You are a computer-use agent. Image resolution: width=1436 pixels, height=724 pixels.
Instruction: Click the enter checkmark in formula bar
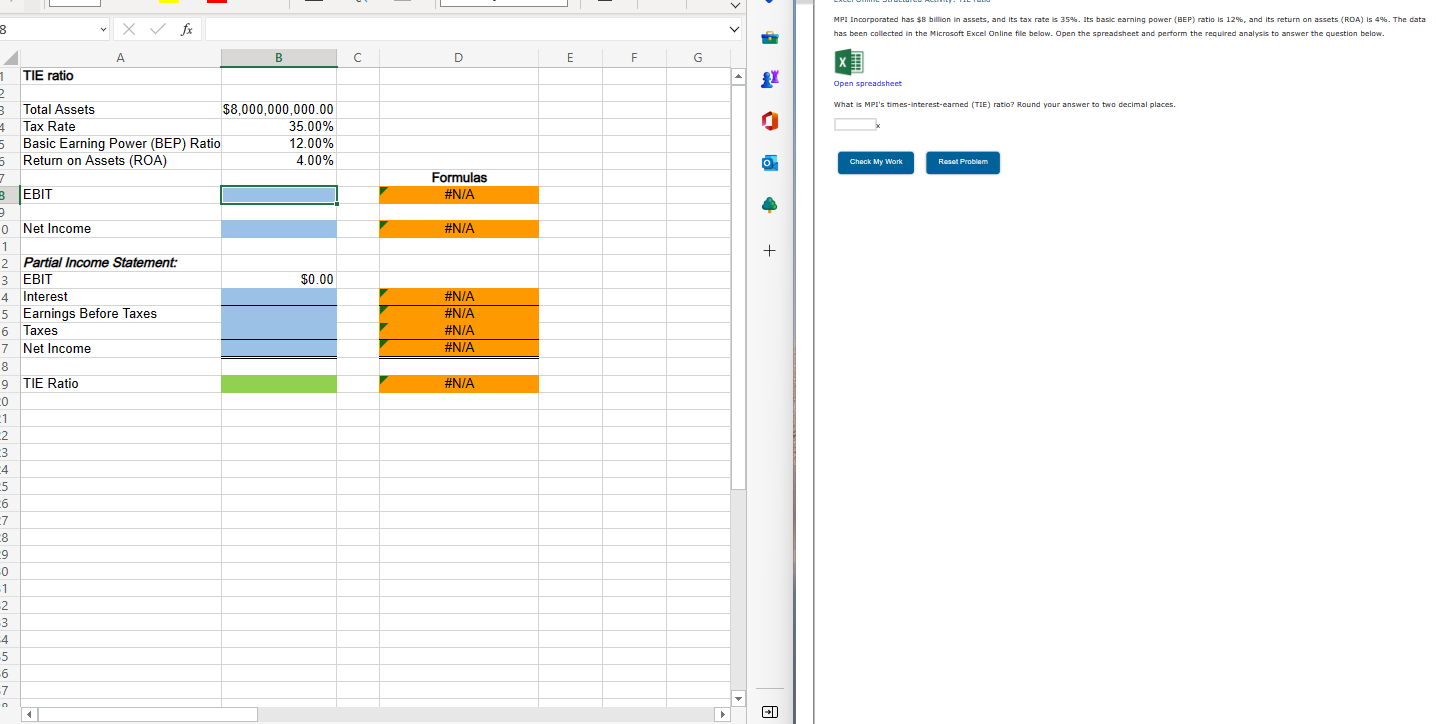pos(159,30)
